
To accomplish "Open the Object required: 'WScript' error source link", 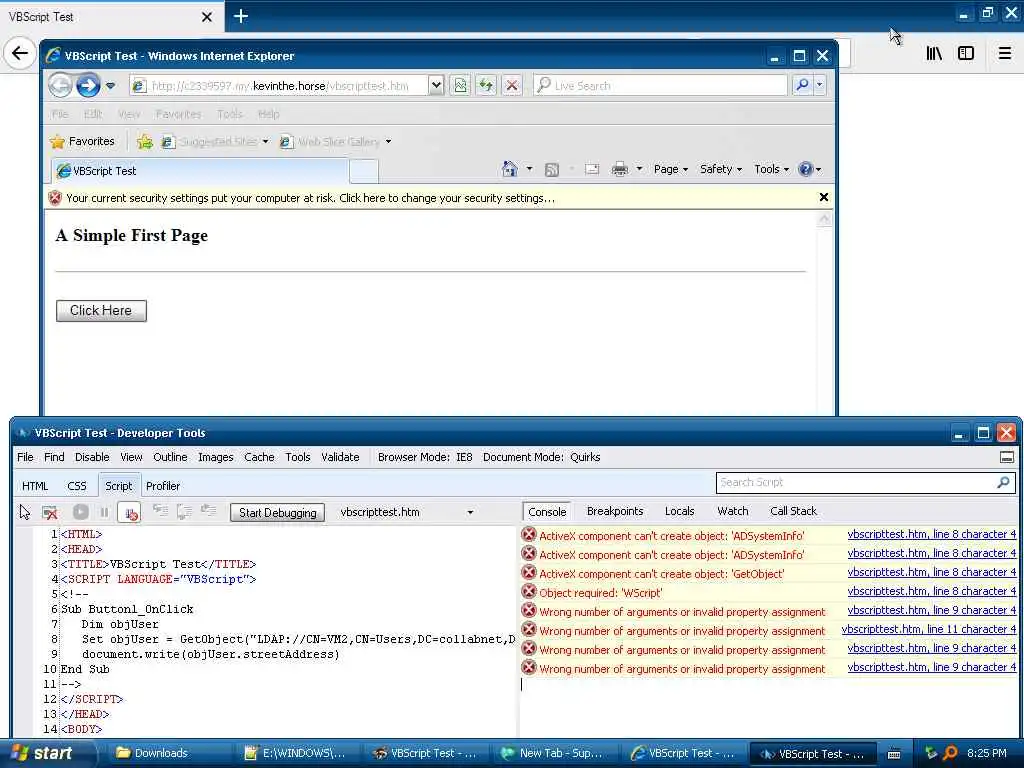I will (932, 591).
